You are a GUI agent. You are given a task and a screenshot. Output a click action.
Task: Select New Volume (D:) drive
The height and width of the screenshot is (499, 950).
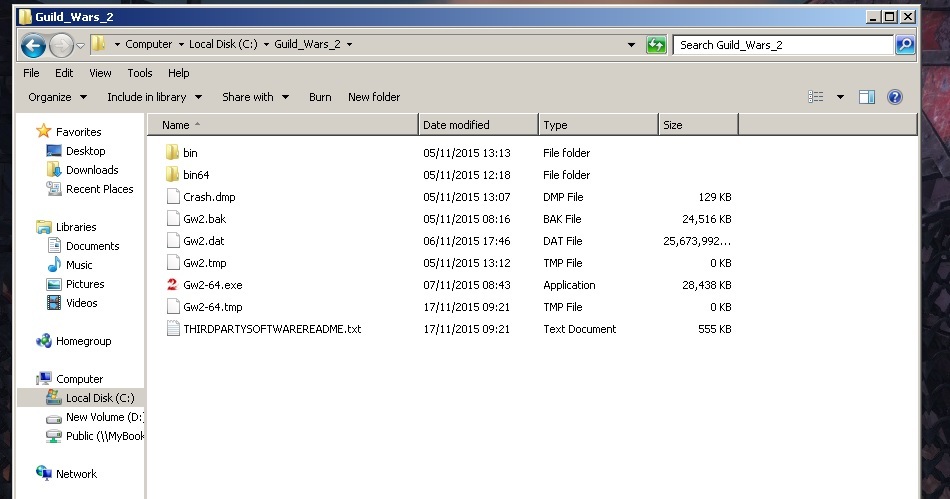pyautogui.click(x=104, y=417)
